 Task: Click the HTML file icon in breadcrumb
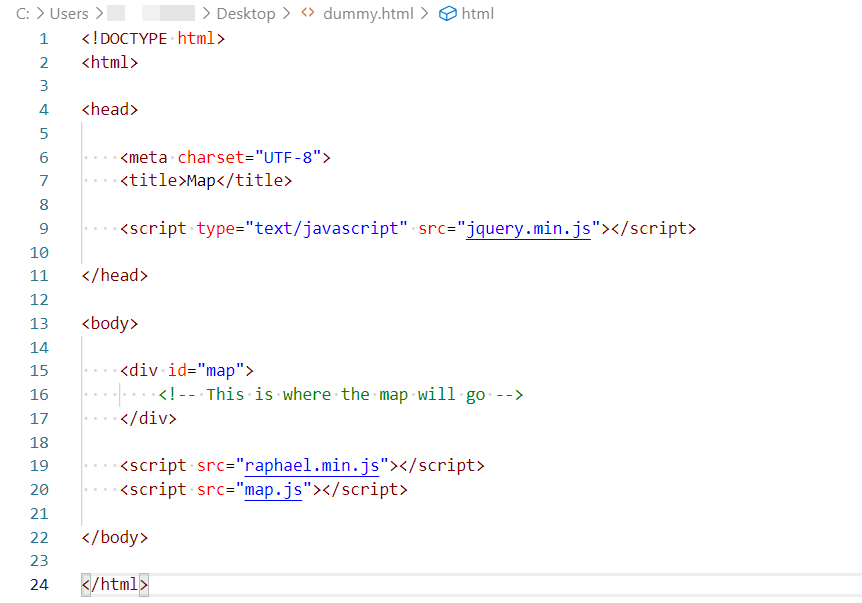point(308,13)
